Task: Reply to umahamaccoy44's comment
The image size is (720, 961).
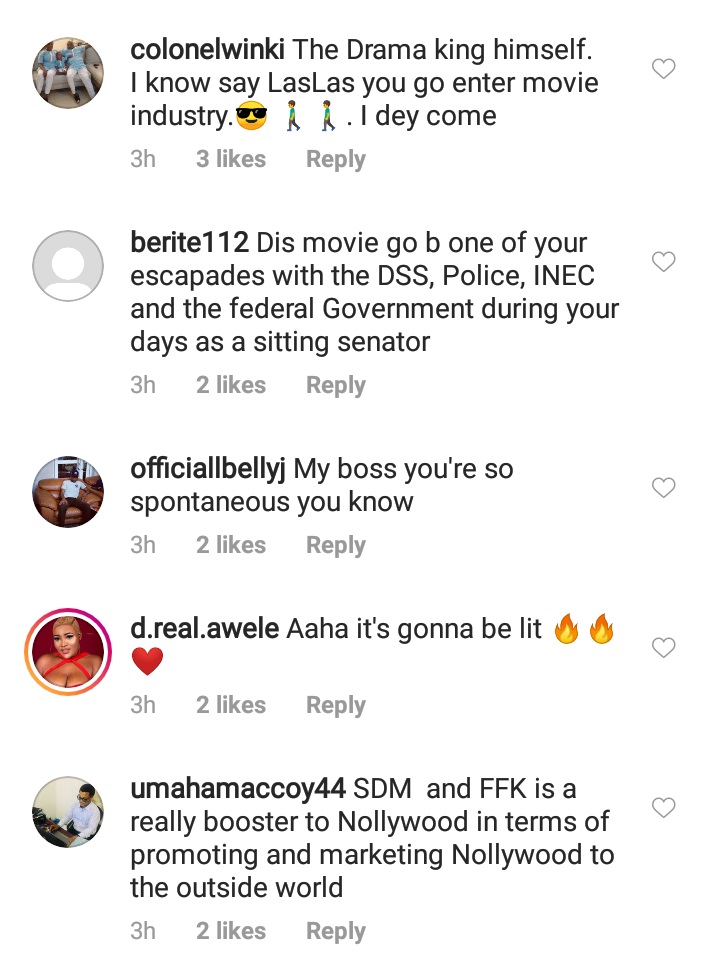Action: (x=335, y=931)
